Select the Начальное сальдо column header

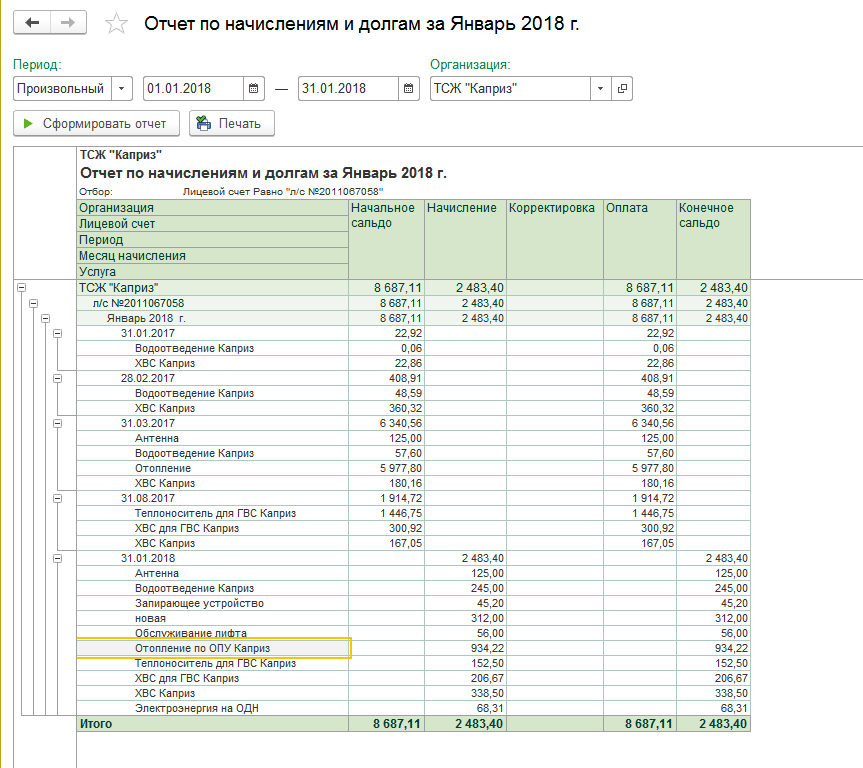(385, 215)
